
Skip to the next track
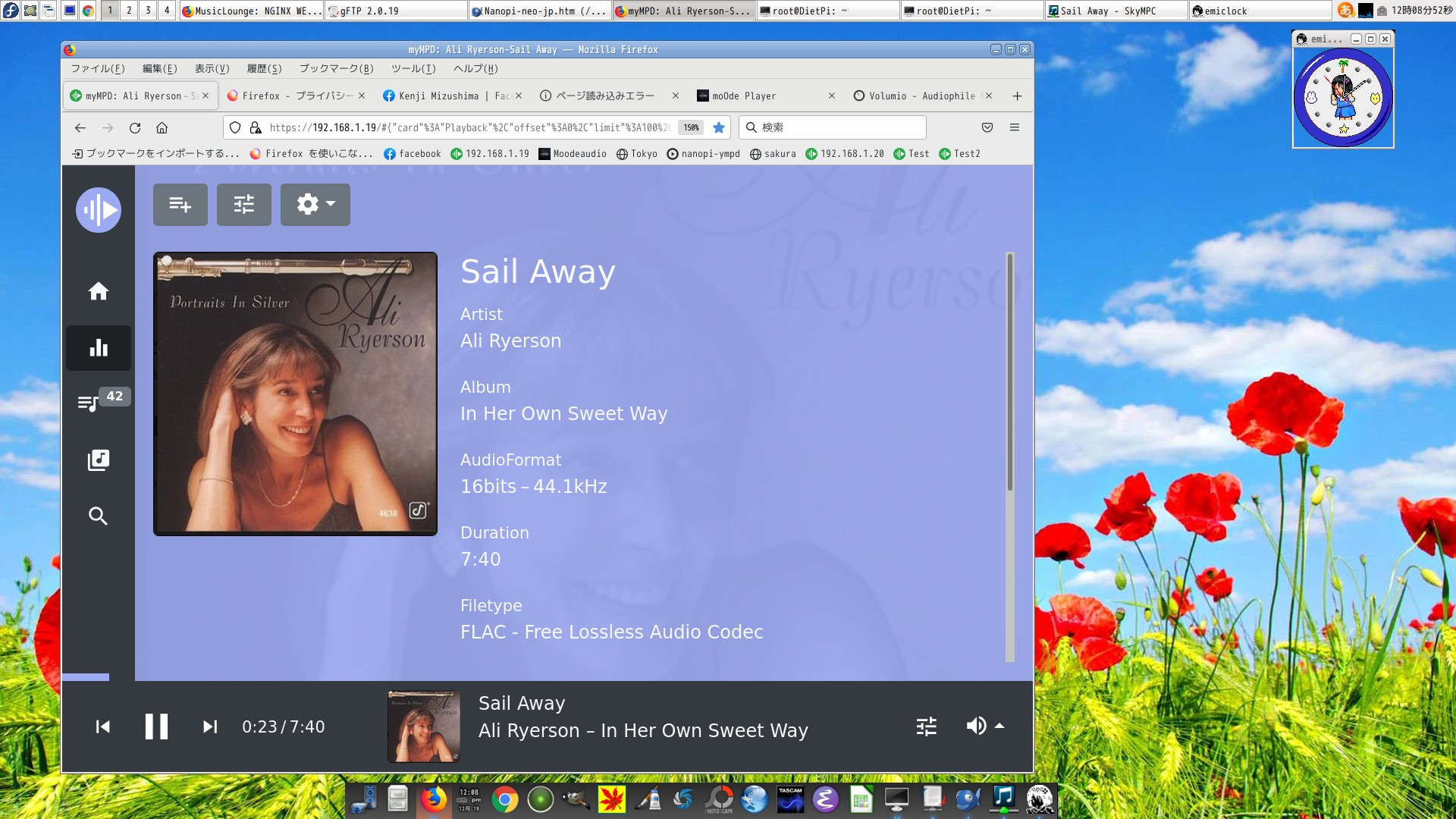click(210, 726)
